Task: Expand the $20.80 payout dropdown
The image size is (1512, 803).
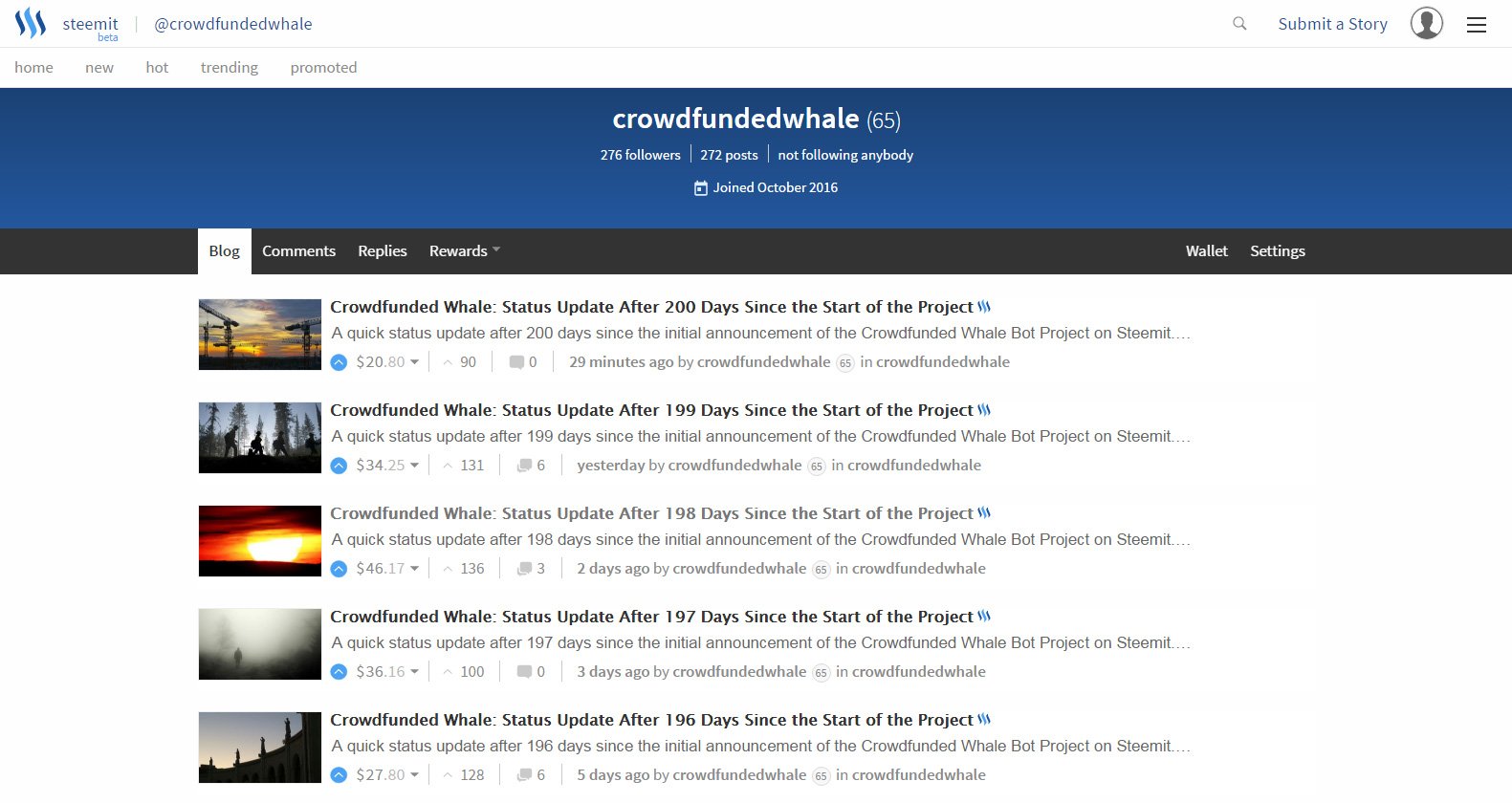Action: coord(414,362)
